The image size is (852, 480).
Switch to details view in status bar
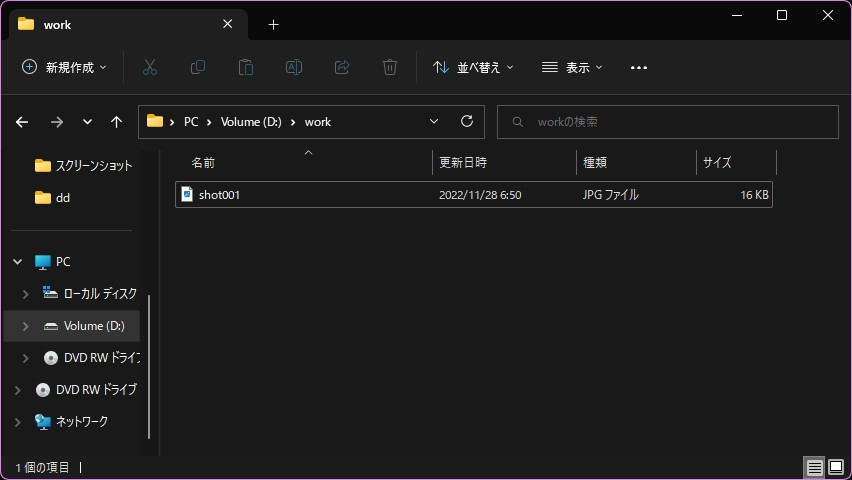814,467
